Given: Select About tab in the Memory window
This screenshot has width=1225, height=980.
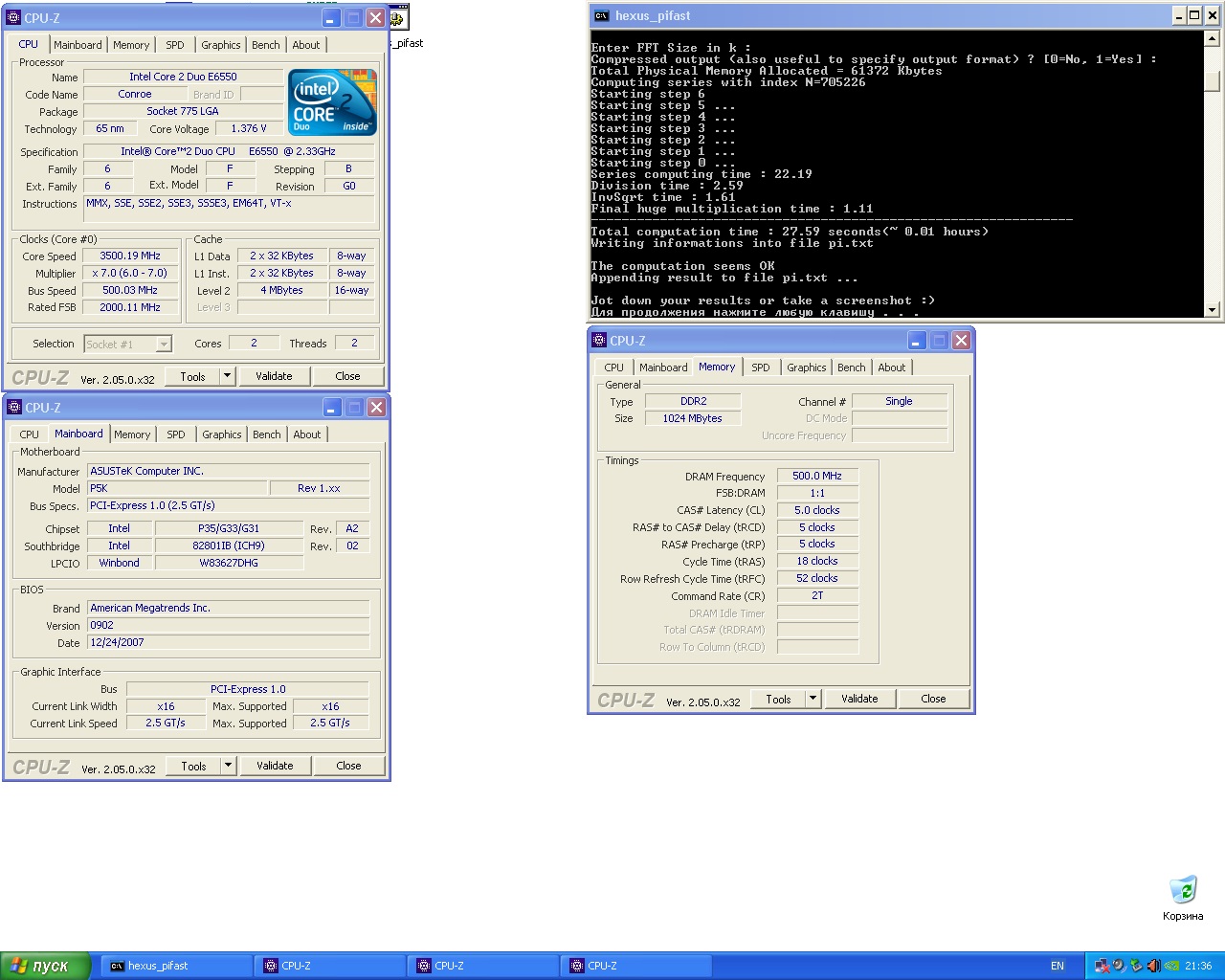Looking at the screenshot, I should 892,367.
